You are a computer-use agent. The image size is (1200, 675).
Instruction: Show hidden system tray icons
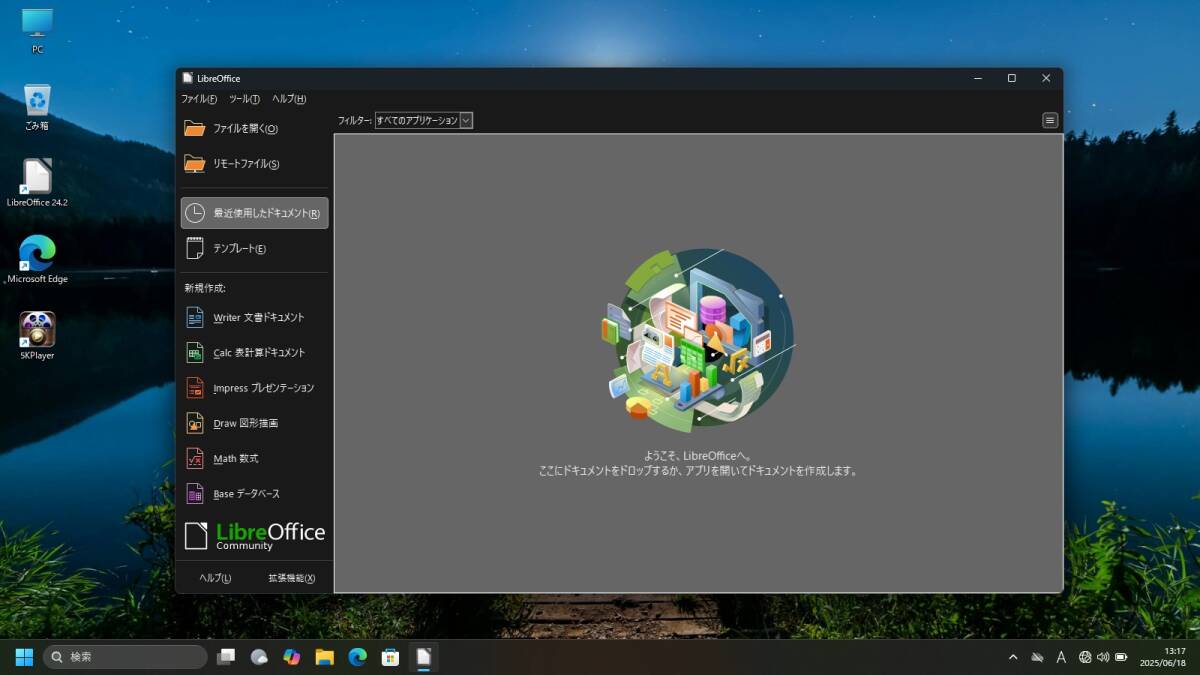pyautogui.click(x=1013, y=657)
